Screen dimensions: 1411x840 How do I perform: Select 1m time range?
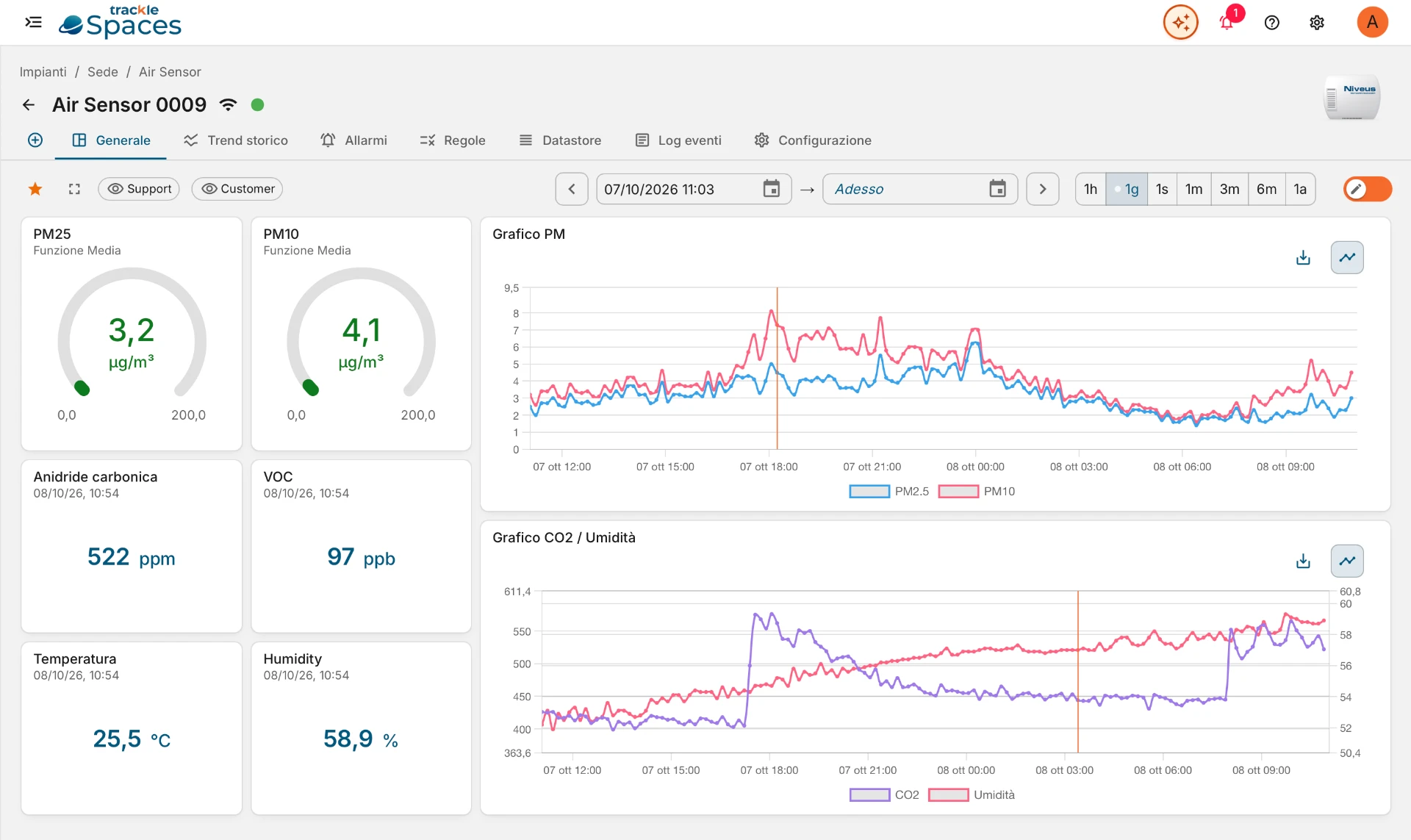pos(1194,189)
